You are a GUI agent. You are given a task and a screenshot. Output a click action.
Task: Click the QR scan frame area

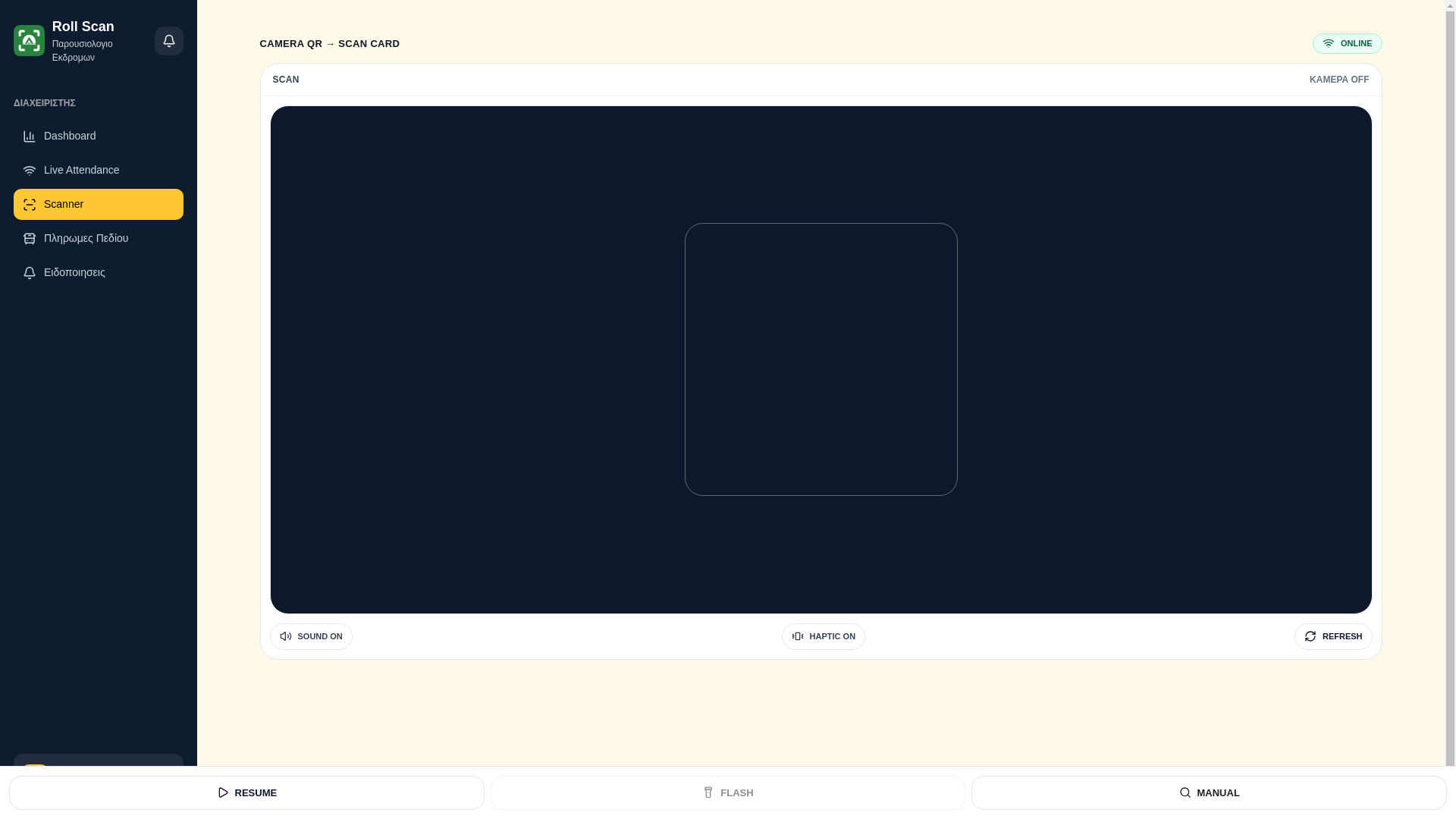tap(821, 359)
